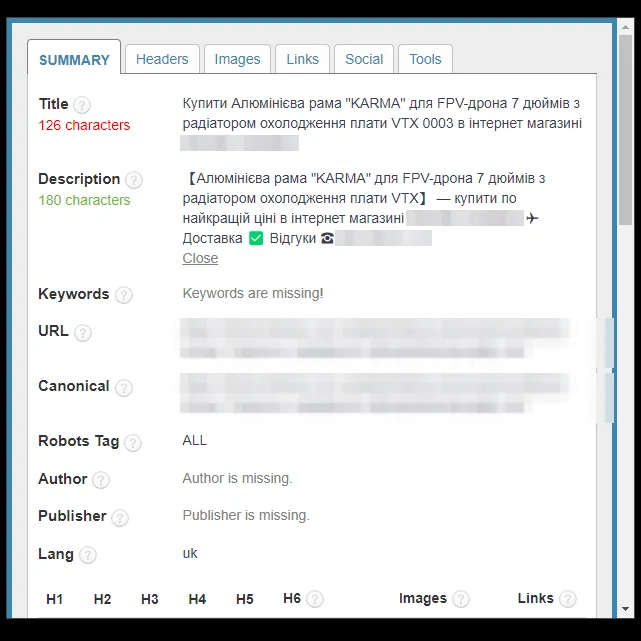Open the Headers tab

point(162,59)
